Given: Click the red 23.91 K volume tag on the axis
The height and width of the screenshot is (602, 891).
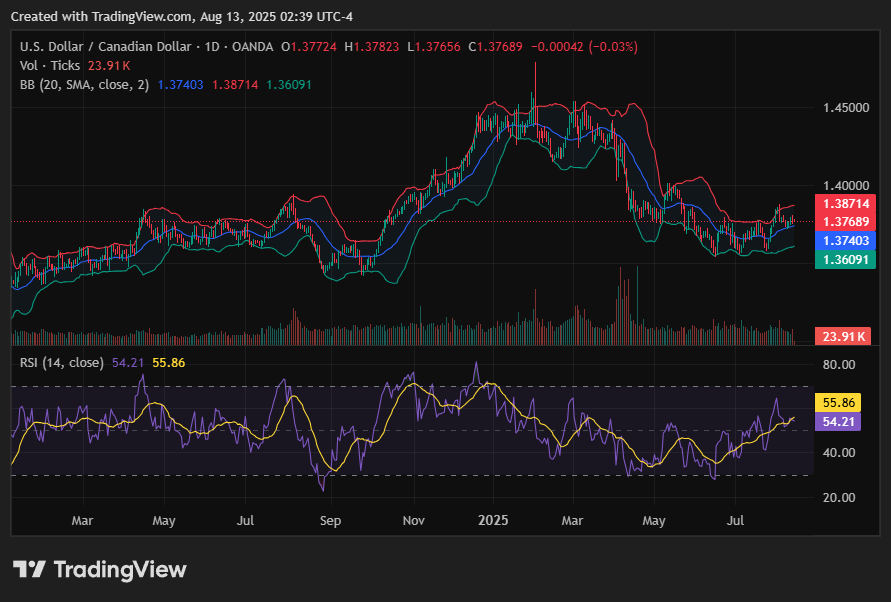Looking at the screenshot, I should pos(843,336).
